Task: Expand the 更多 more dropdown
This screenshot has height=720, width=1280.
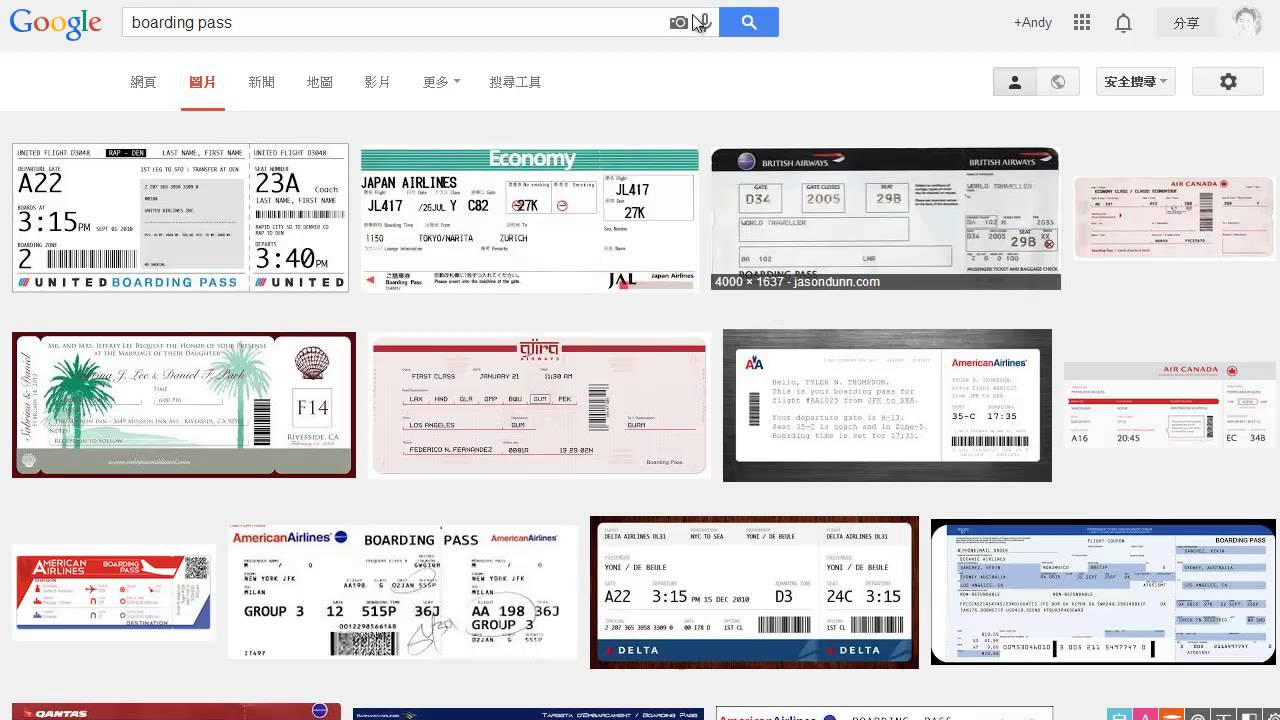Action: 441,82
